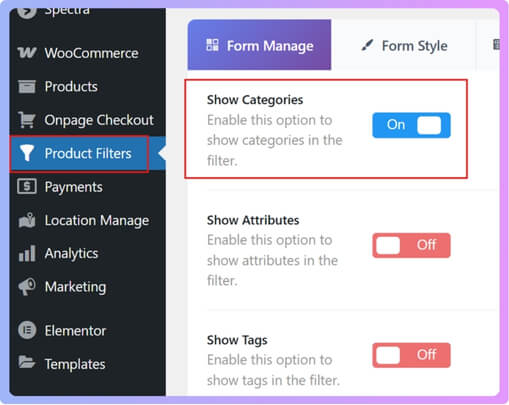Screen dimensions: 509x405
Task: Open the Onpage Checkout menu
Action: [87, 120]
